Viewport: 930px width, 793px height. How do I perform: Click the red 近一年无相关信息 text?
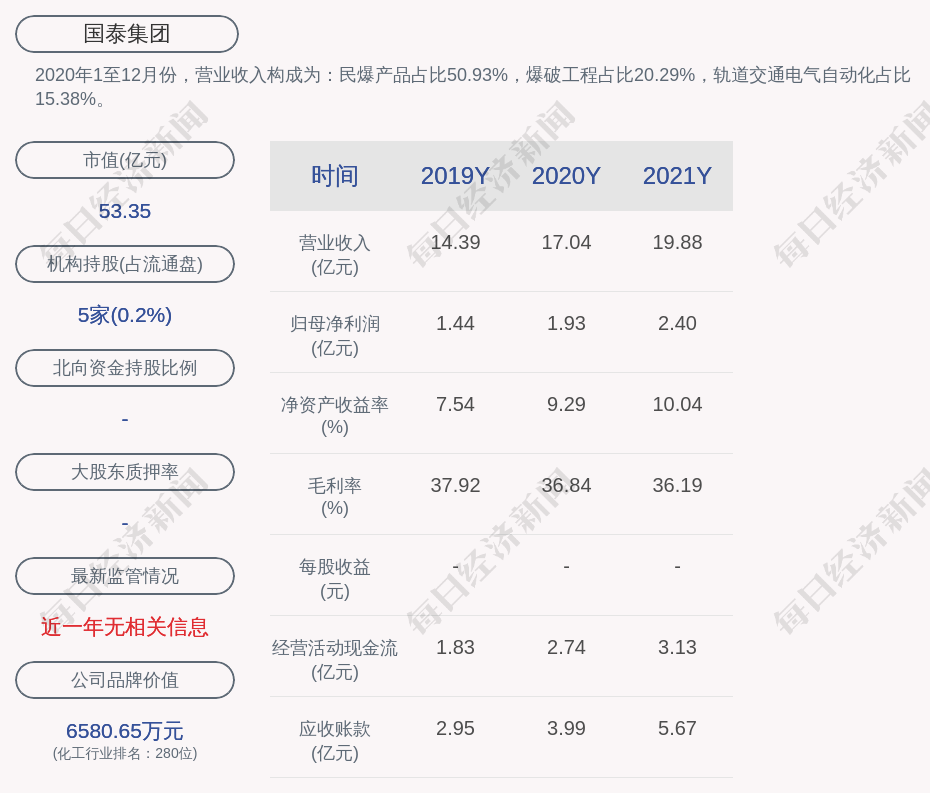125,627
